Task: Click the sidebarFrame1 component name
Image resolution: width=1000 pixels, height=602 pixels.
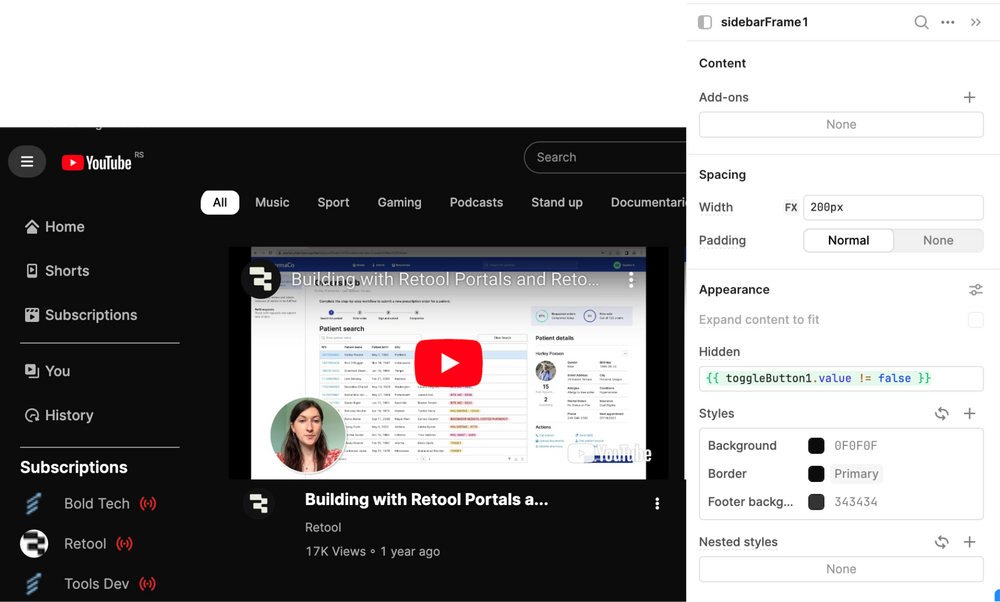Action: coord(765,22)
